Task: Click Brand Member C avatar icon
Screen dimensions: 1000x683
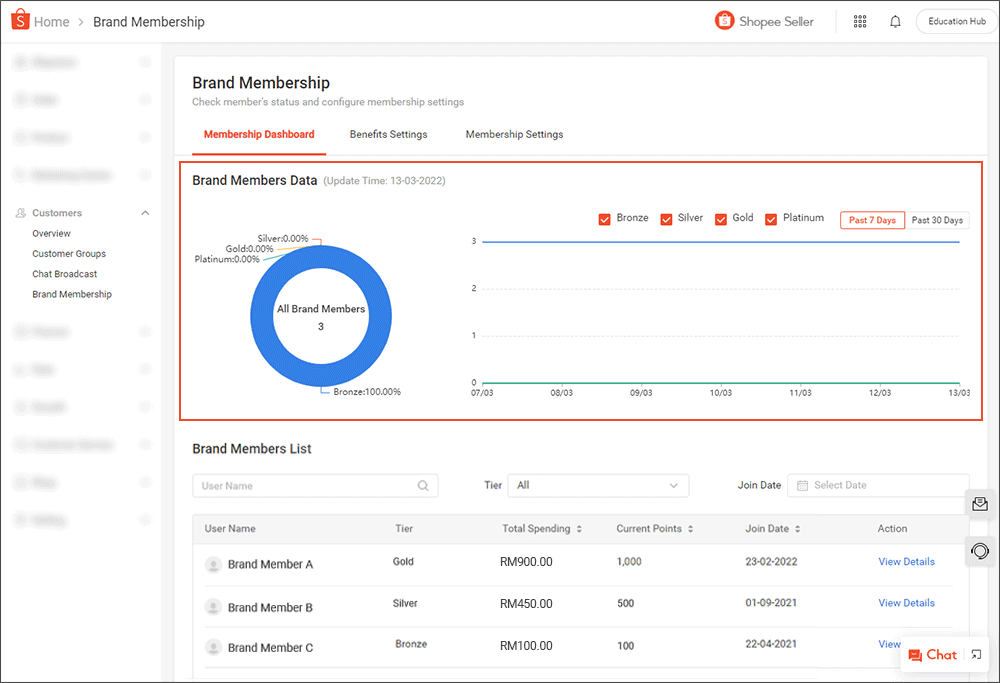Action: pyautogui.click(x=213, y=647)
